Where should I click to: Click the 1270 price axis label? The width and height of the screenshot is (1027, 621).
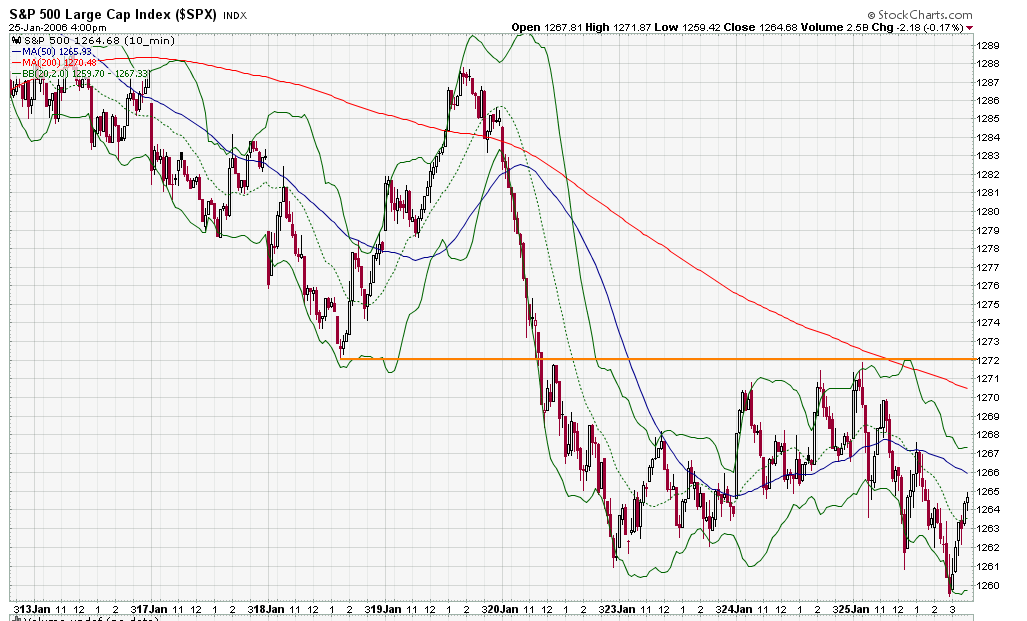[988, 397]
